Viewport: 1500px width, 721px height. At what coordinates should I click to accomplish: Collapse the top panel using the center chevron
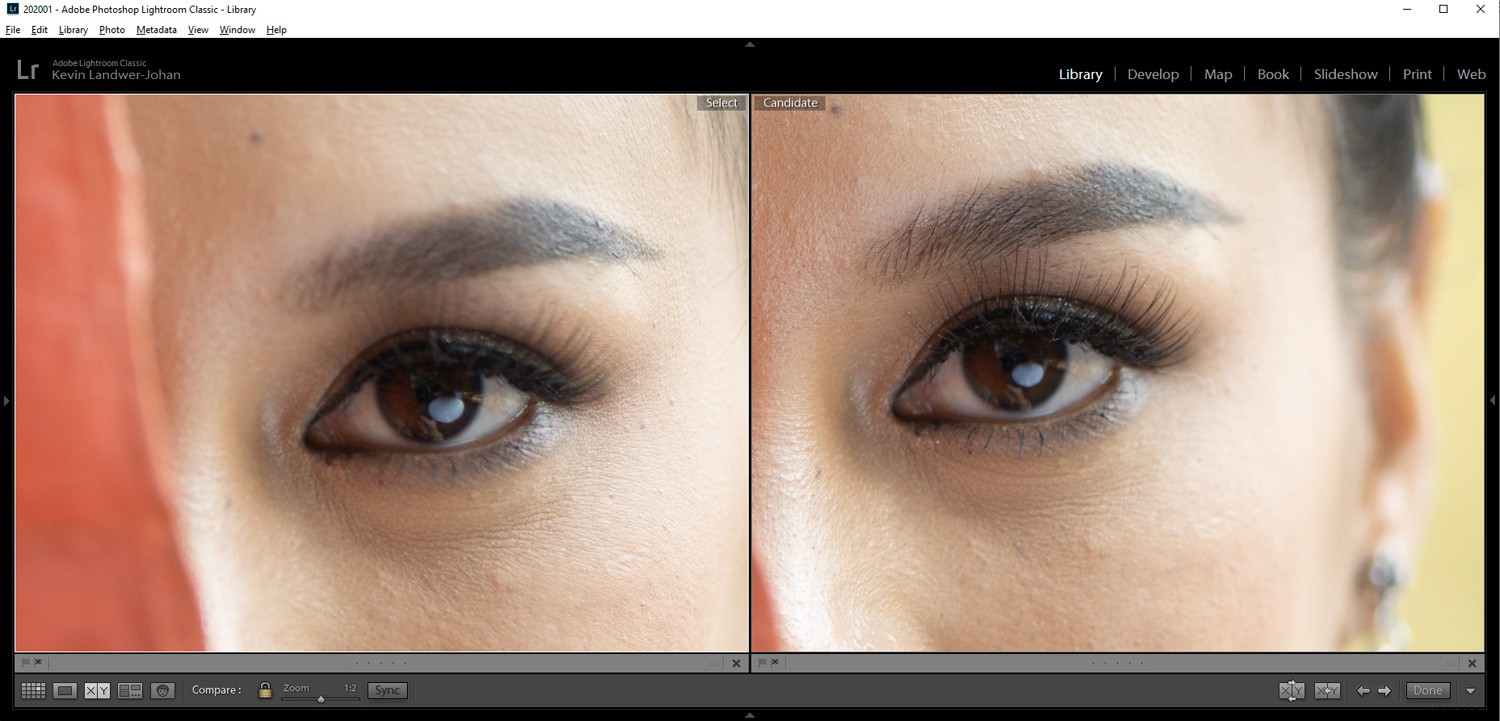pos(749,44)
